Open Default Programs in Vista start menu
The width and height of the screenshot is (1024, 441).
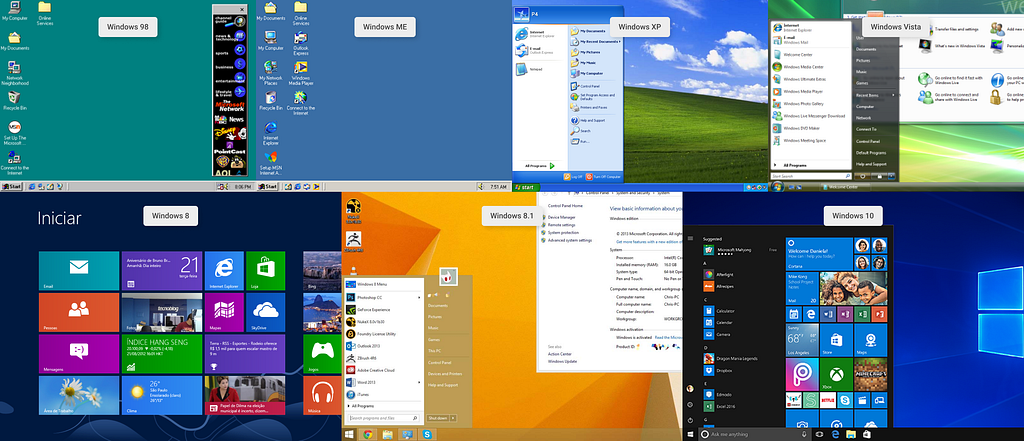pyautogui.click(x=871, y=152)
